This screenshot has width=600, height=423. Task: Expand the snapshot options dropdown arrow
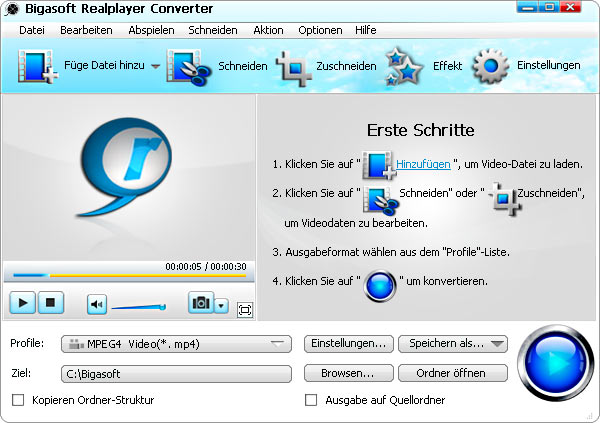click(221, 305)
